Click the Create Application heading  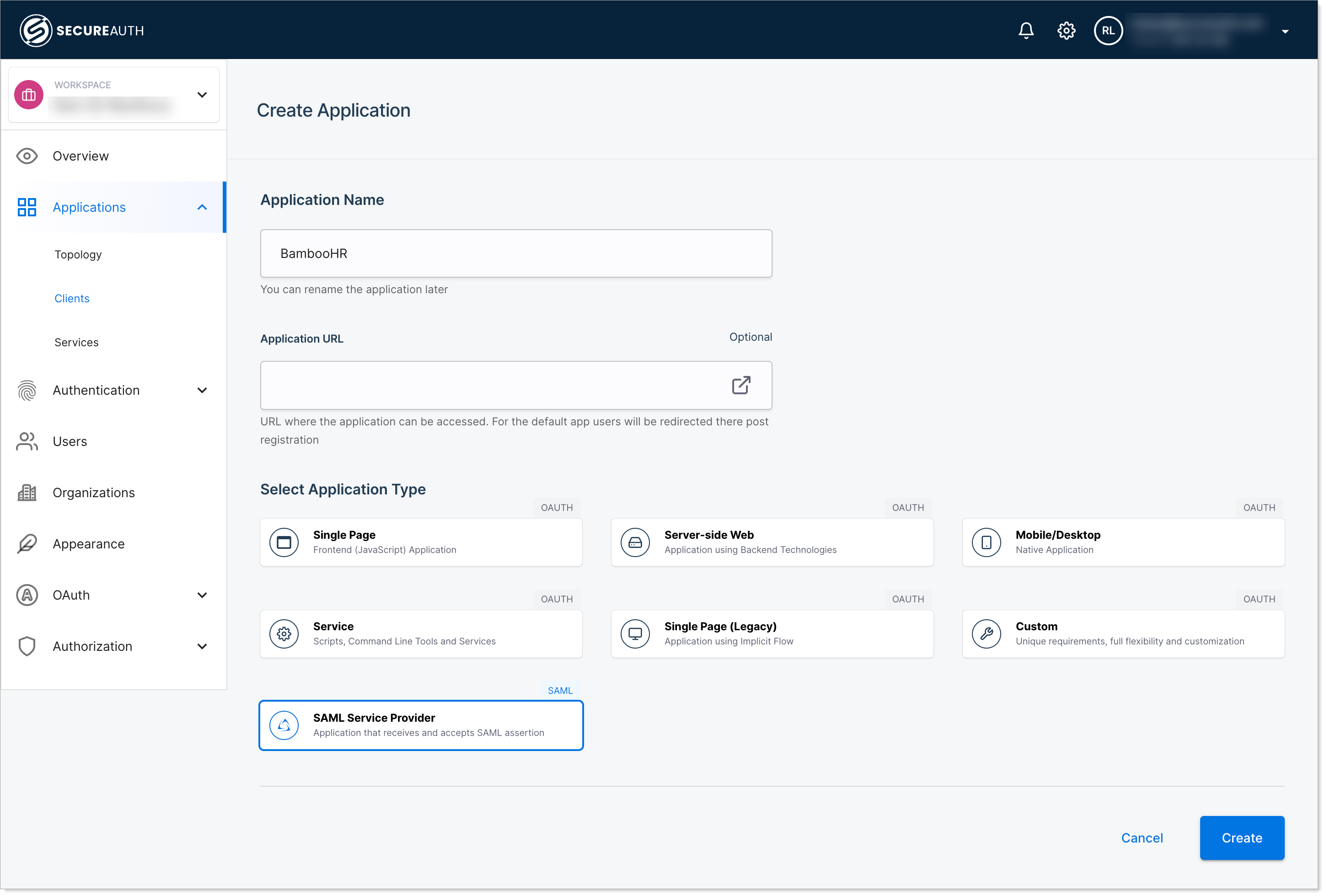pos(333,110)
